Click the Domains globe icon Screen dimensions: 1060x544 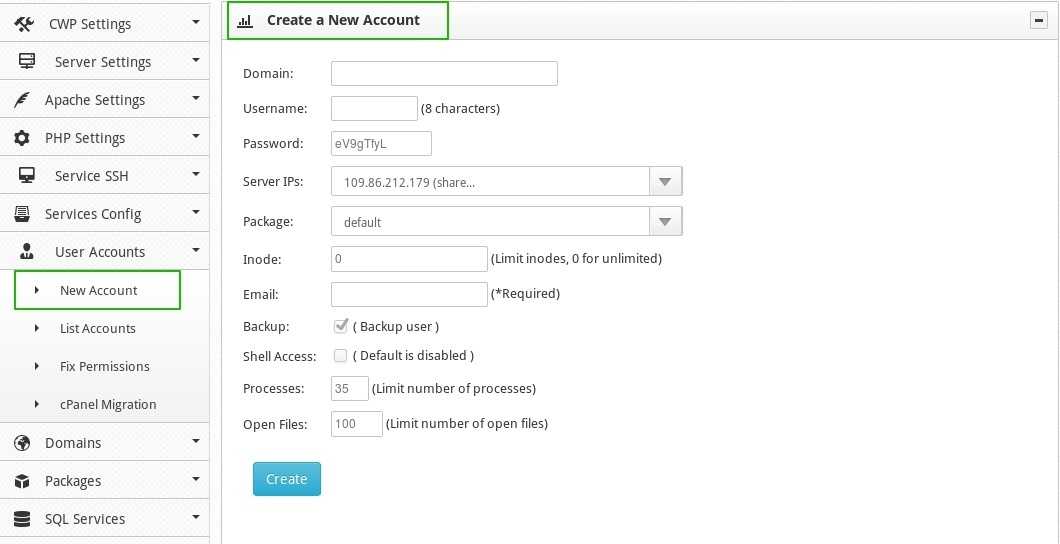point(22,443)
